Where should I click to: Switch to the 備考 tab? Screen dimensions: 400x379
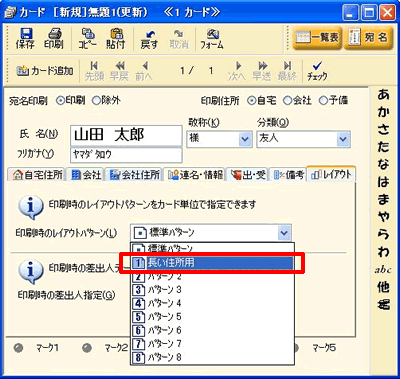point(288,175)
